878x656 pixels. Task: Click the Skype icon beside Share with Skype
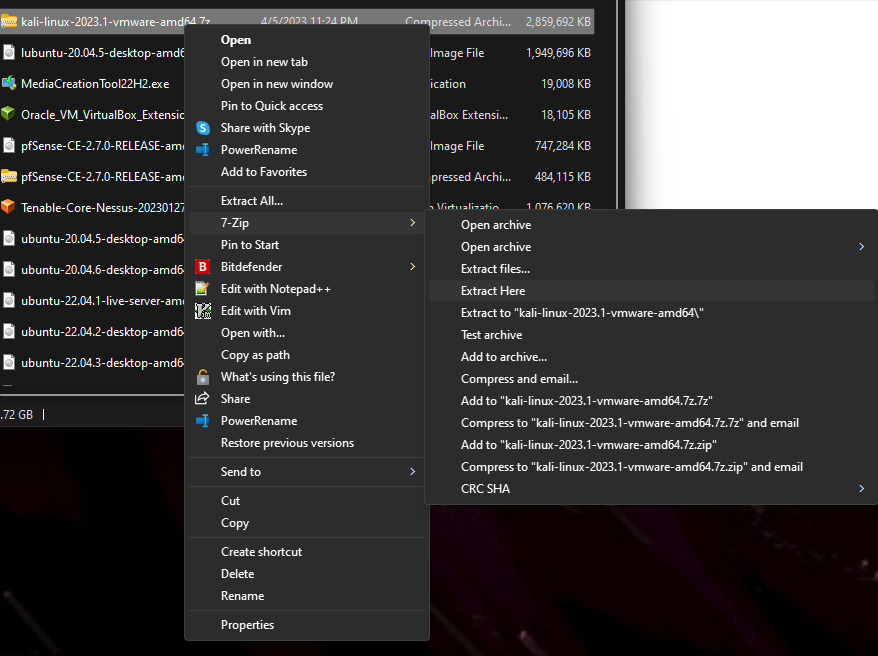click(203, 128)
